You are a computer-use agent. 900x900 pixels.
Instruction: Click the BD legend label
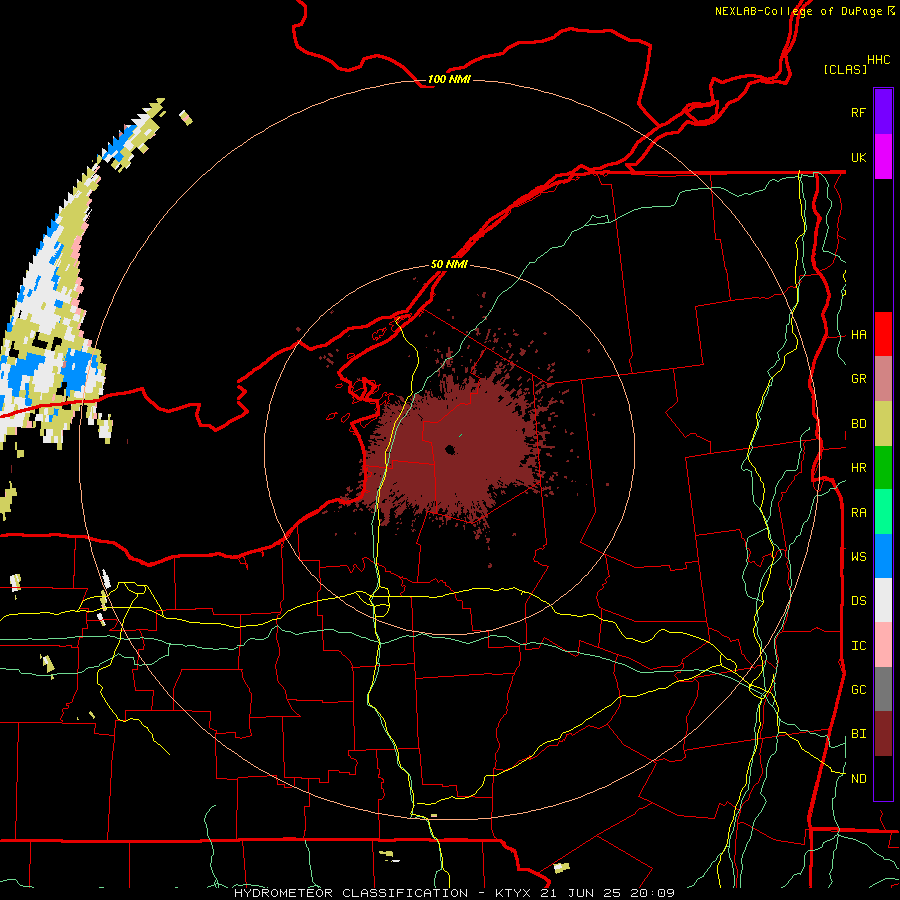[x=858, y=424]
